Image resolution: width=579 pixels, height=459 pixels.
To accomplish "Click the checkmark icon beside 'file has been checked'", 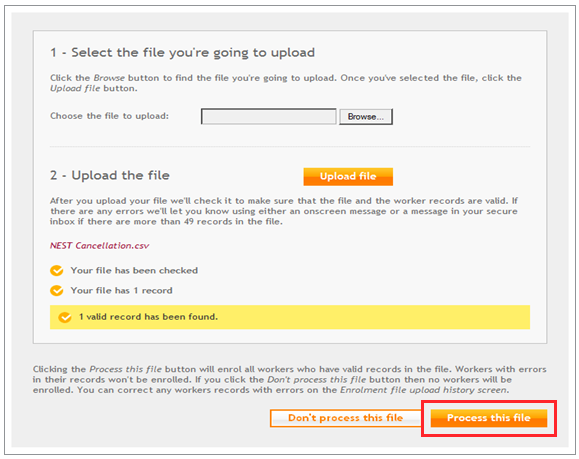I will click(x=56, y=271).
